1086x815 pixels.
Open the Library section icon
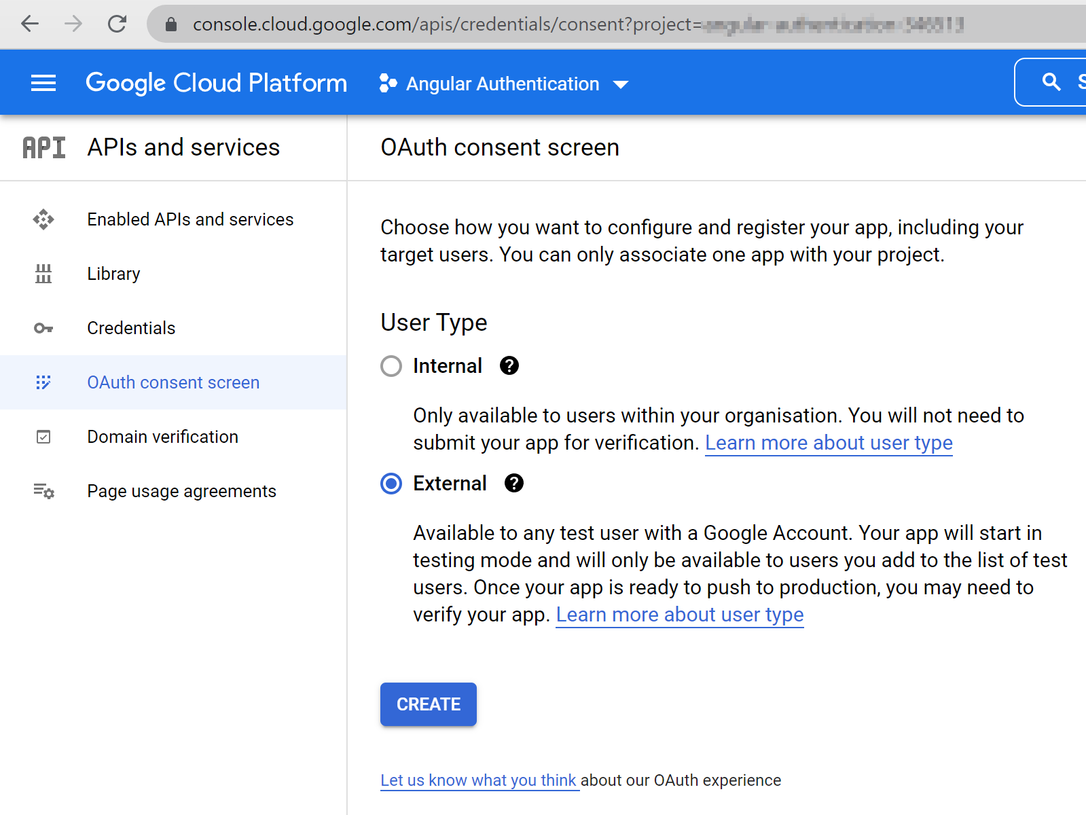[43, 273]
